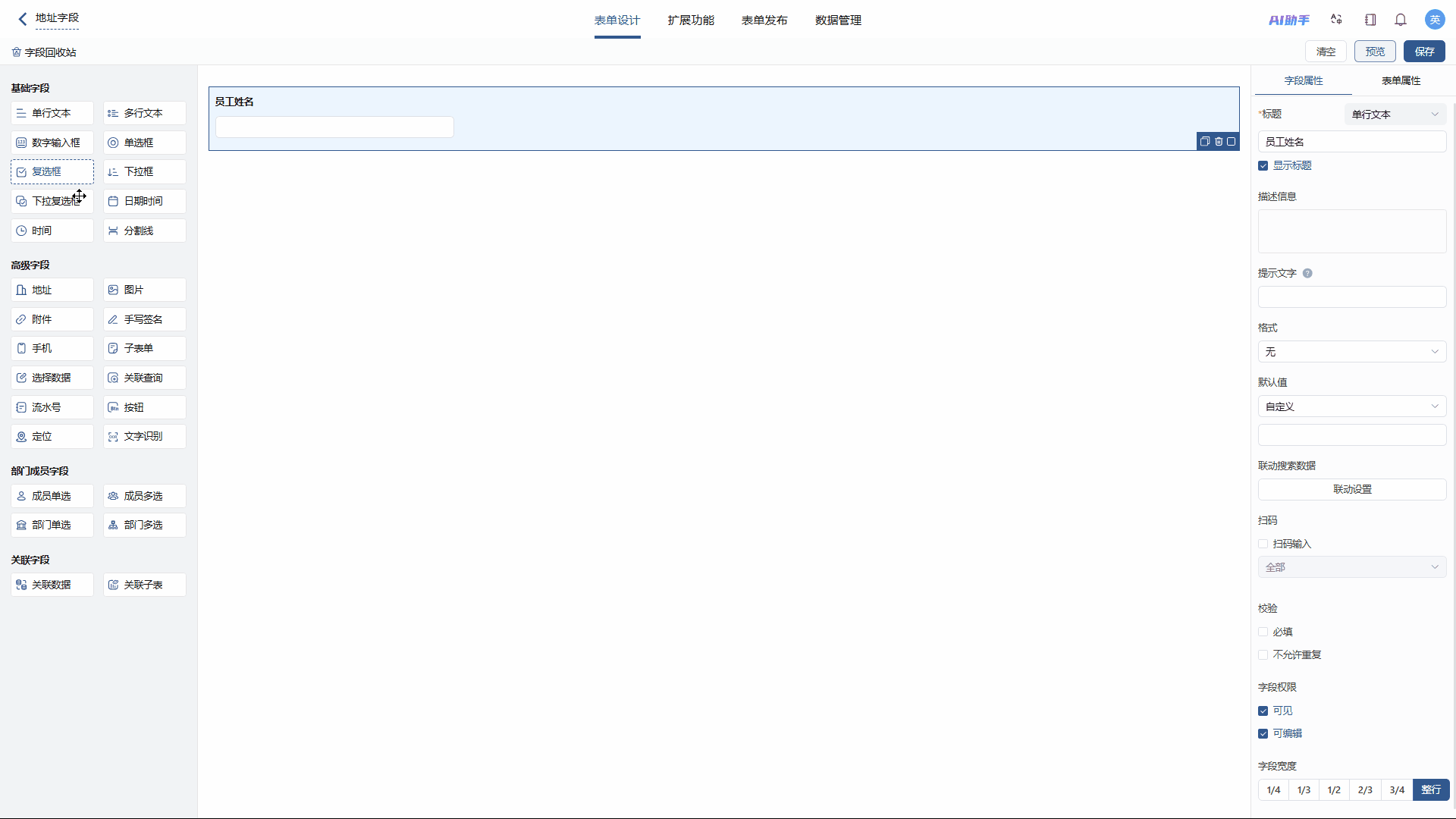Screen dimensions: 1456x819
Task: Check the 必填 required checkbox
Action: (1263, 632)
